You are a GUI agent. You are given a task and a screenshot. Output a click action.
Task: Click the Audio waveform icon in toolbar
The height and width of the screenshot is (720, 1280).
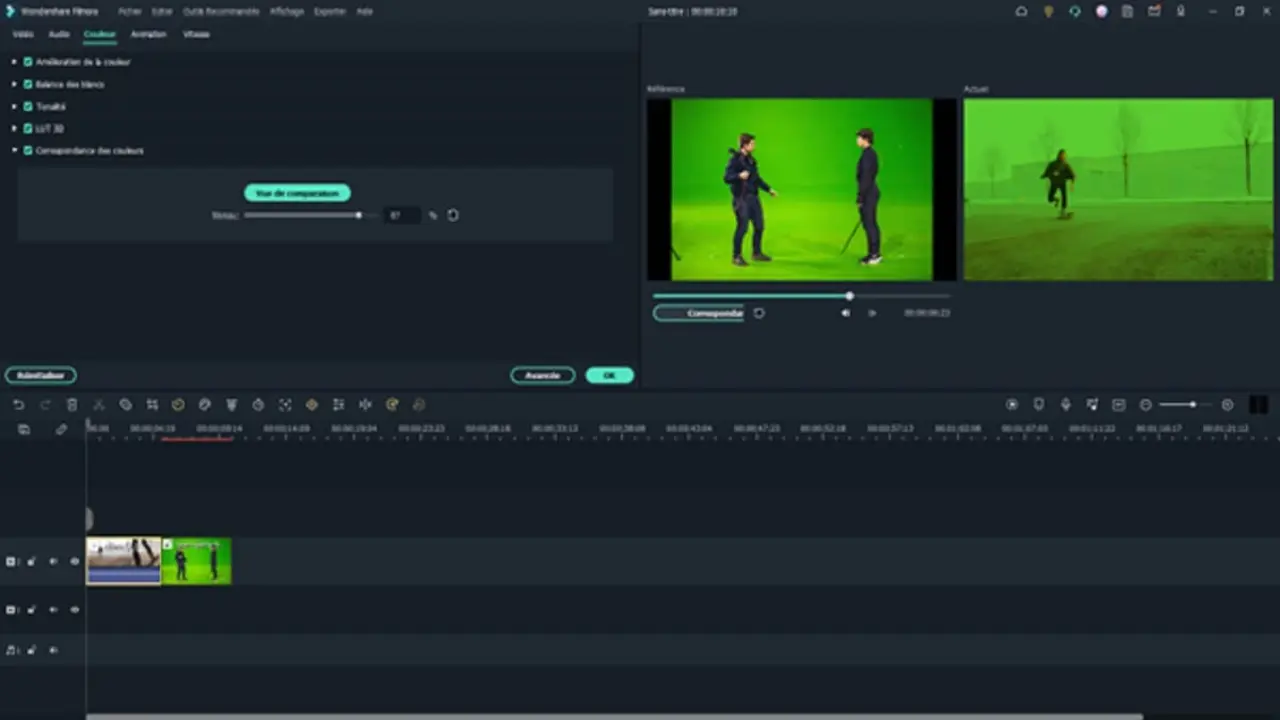coord(365,405)
